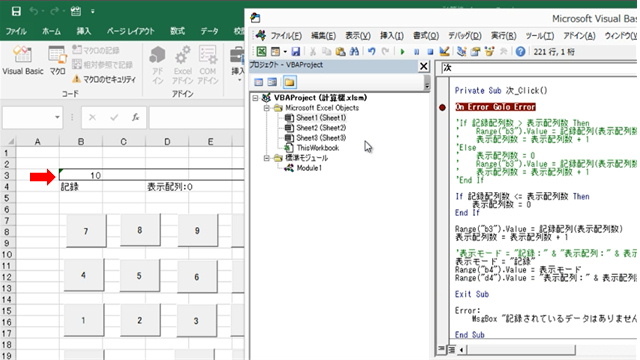Click the Redo icon in VBA toolbar
This screenshot has width=640, height=360.
point(385,51)
